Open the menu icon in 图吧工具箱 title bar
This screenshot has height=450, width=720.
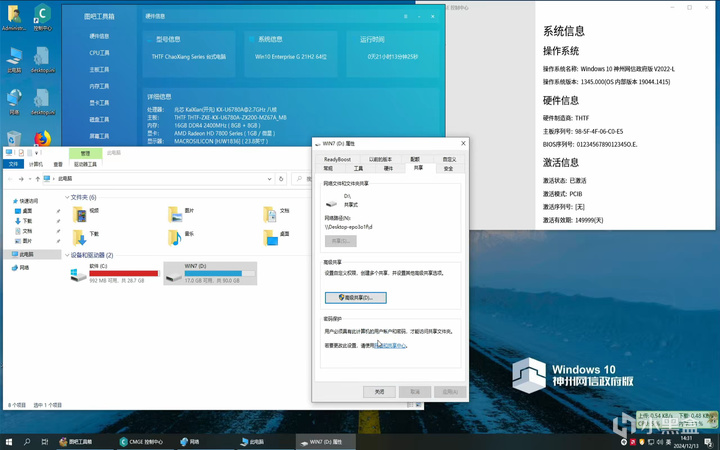pos(405,16)
